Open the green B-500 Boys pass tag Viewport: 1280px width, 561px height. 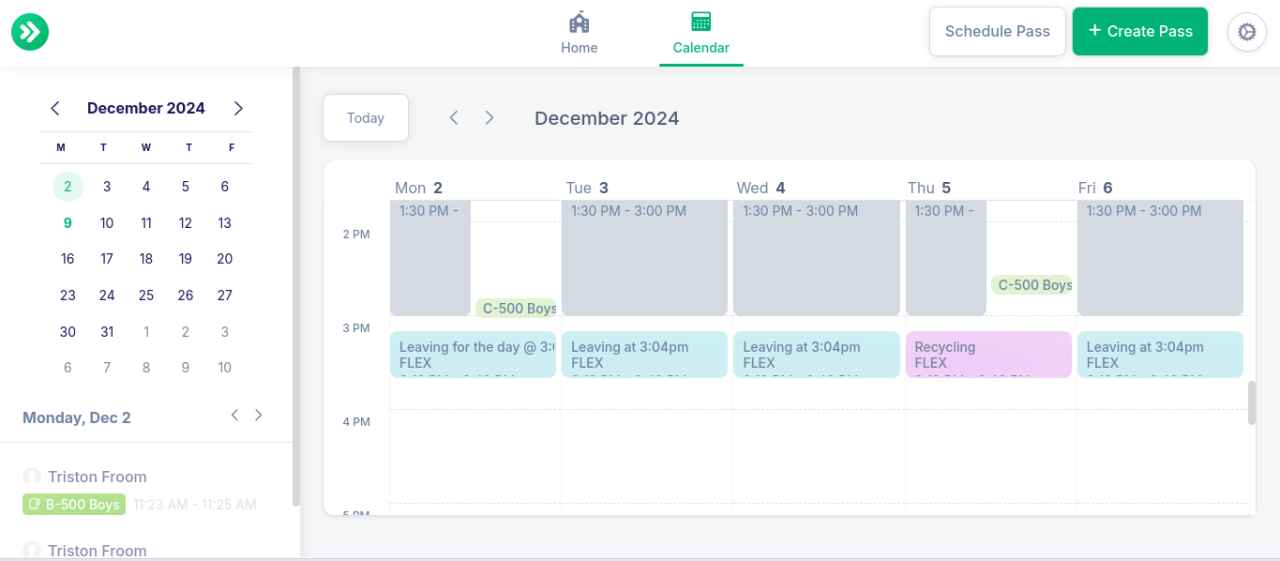click(x=74, y=505)
